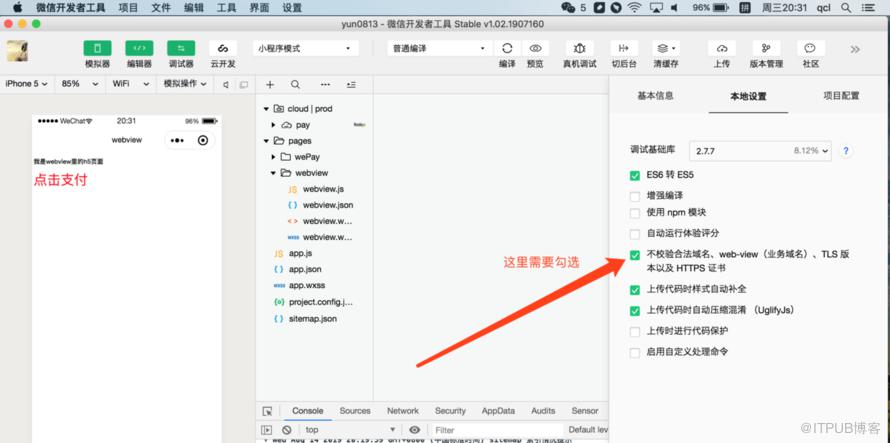The width and height of the screenshot is (890, 443).
Task: Open the WiFi network dropdown
Action: [131, 84]
